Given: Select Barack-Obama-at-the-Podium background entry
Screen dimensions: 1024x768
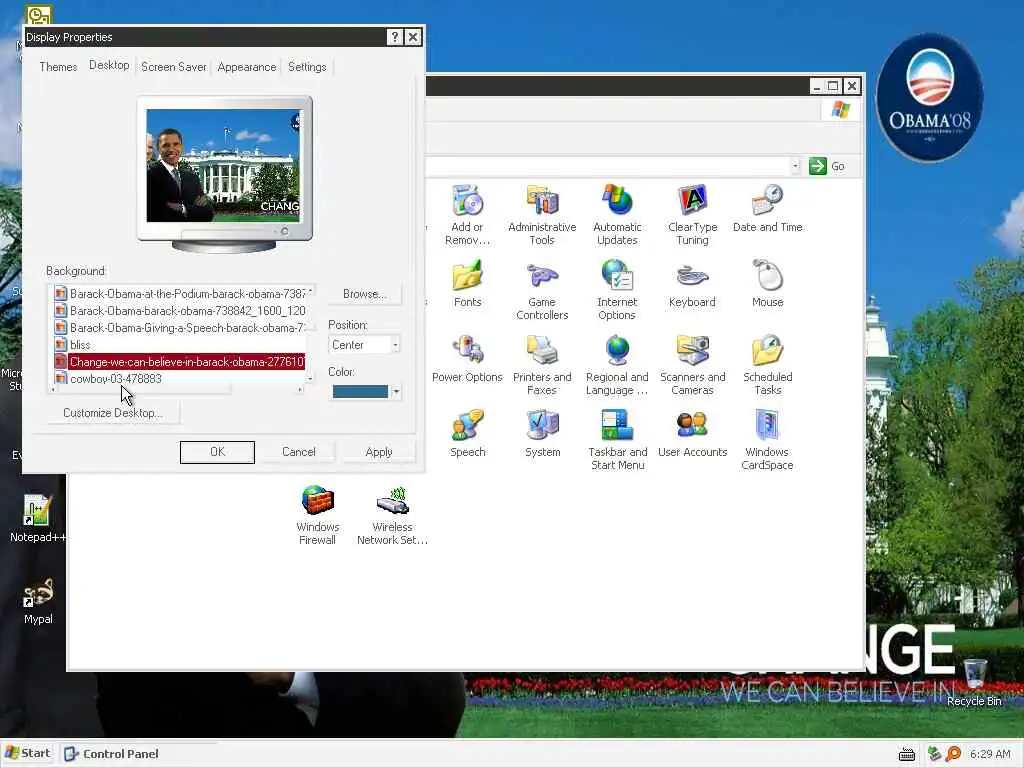Looking at the screenshot, I should click(x=179, y=294).
